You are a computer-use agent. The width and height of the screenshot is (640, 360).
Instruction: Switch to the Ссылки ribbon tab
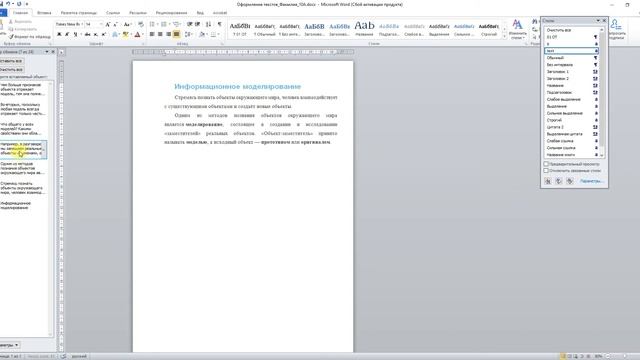[x=113, y=13]
